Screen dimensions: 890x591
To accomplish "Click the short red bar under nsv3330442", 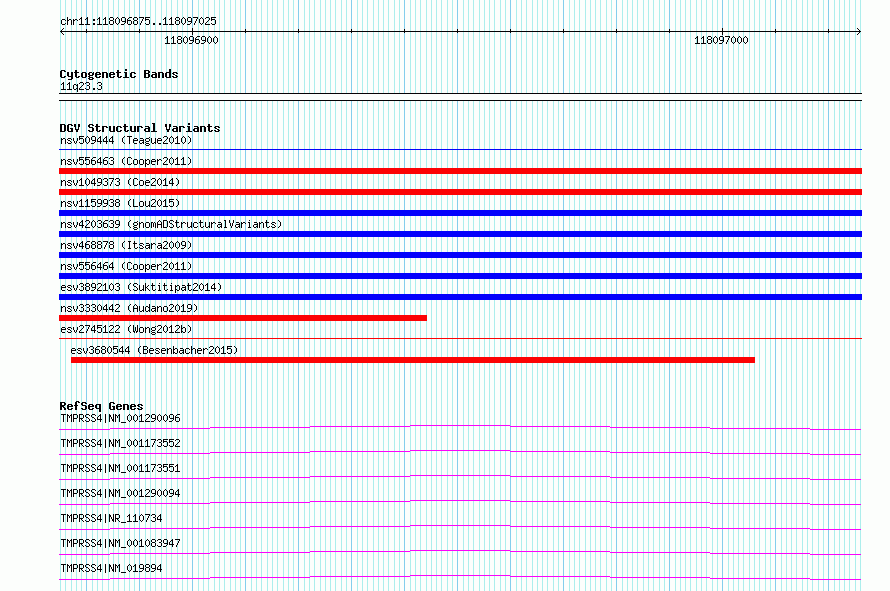I will (x=243, y=318).
